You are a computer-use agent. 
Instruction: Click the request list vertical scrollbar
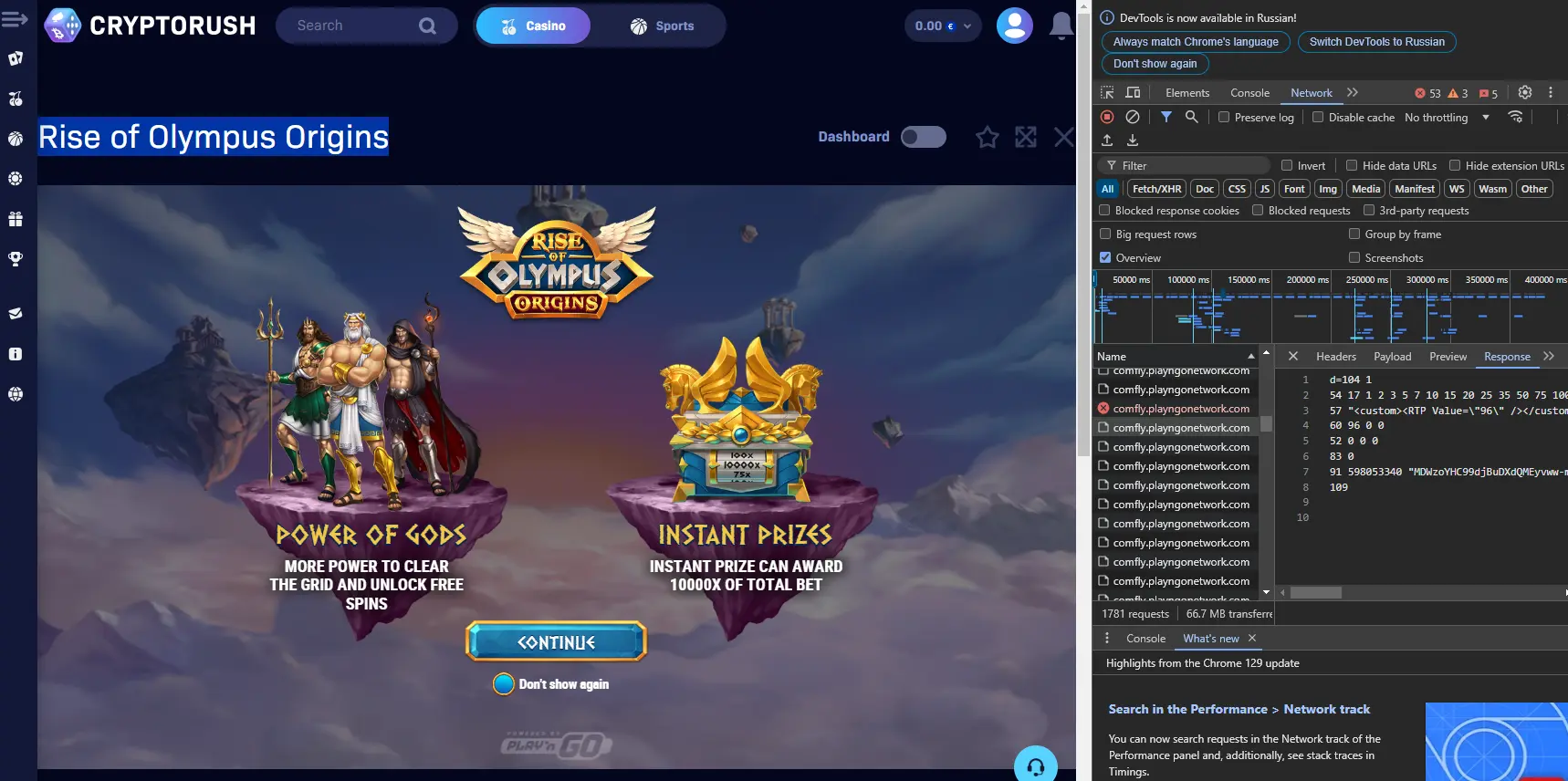(x=1266, y=423)
